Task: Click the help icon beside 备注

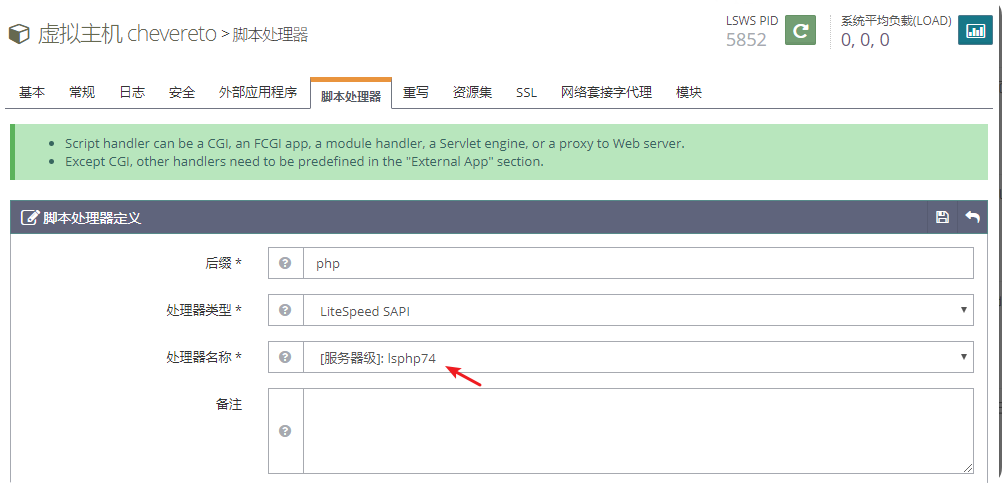Action: (286, 431)
